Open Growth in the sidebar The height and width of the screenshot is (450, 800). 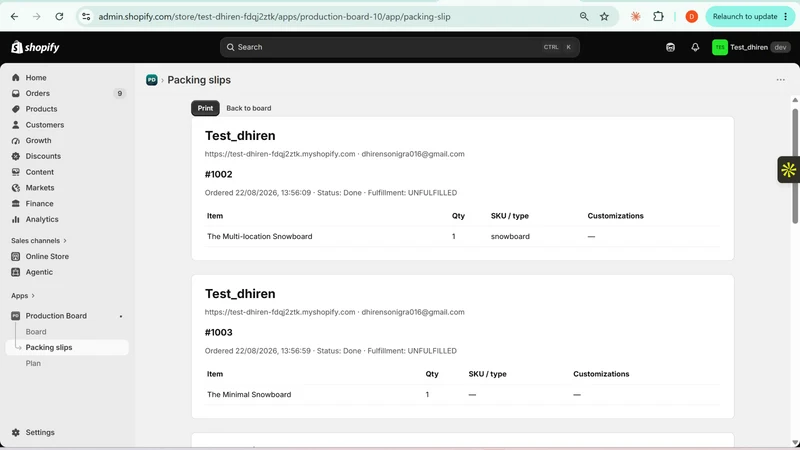tap(38, 140)
